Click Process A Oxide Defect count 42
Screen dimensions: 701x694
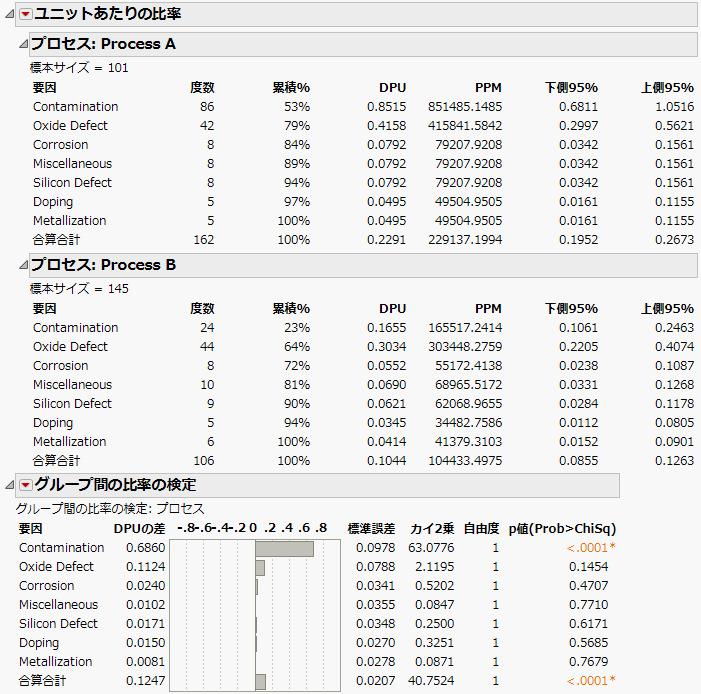207,126
